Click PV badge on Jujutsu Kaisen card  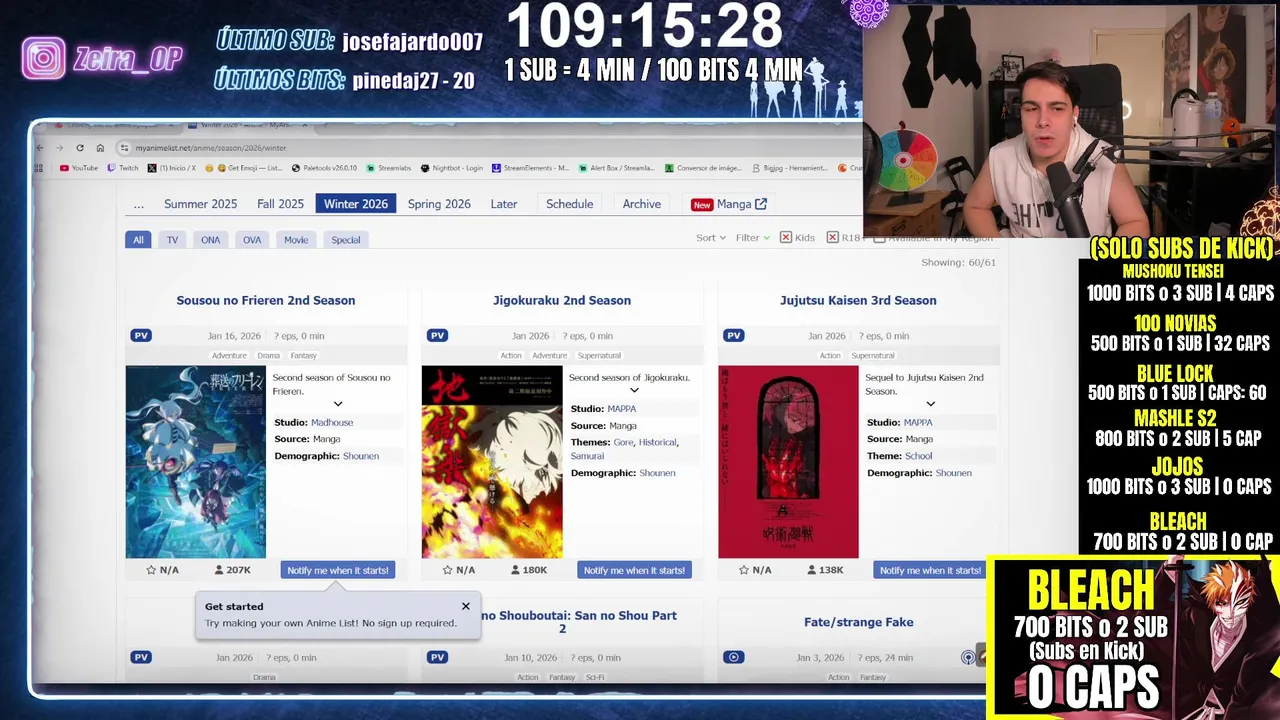click(734, 335)
